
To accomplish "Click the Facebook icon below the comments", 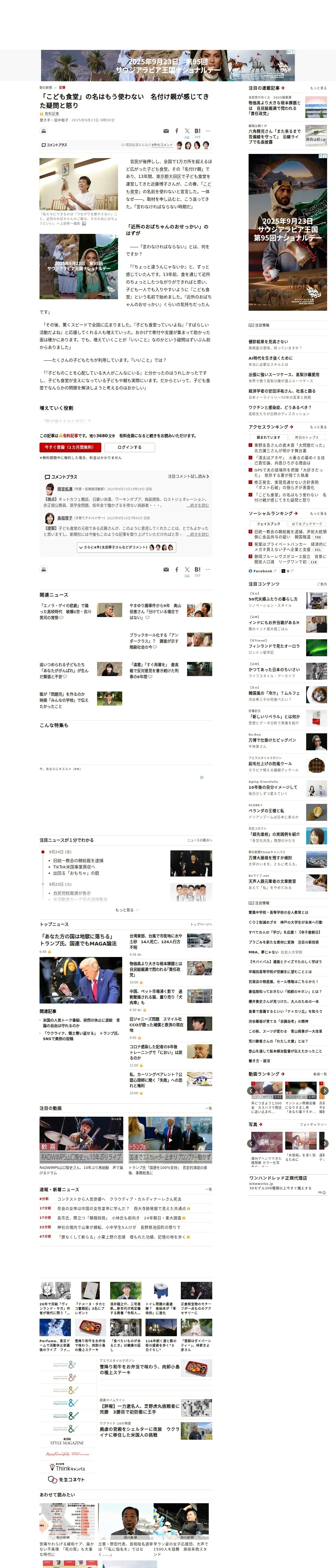I will coord(177,569).
